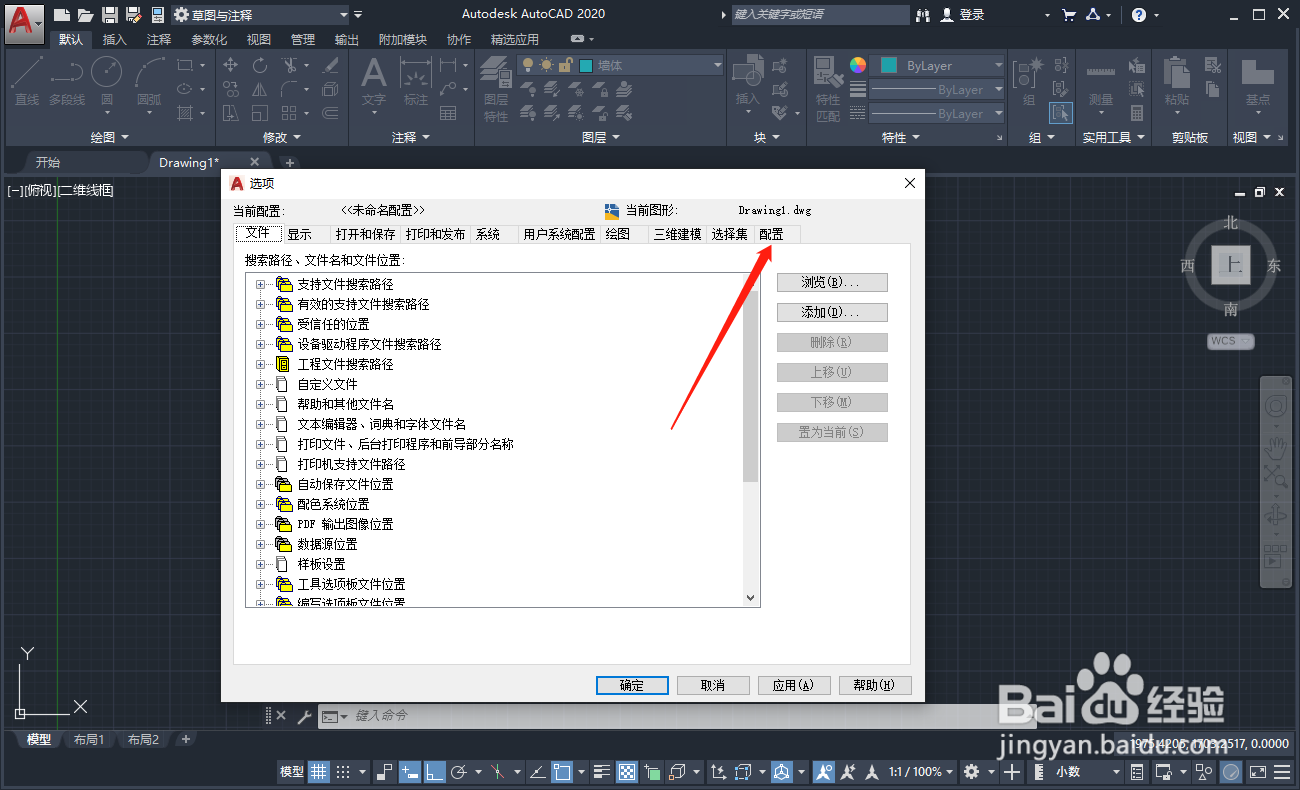
Task: Expand the 绘图 ribbon panel
Action: coord(108,137)
